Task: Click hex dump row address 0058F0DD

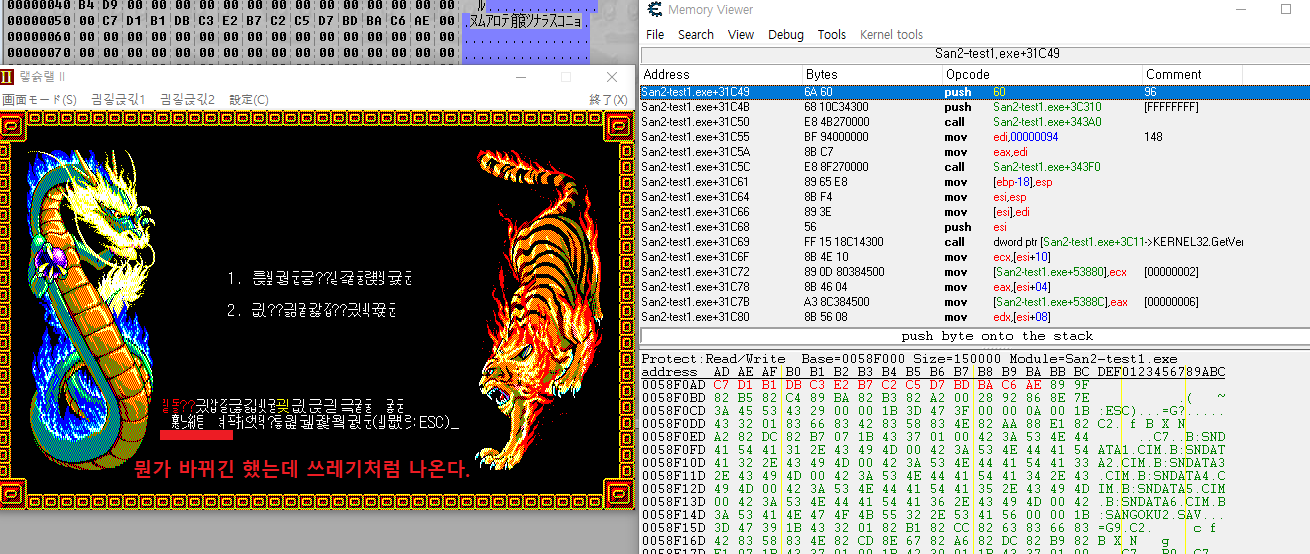Action: point(672,423)
